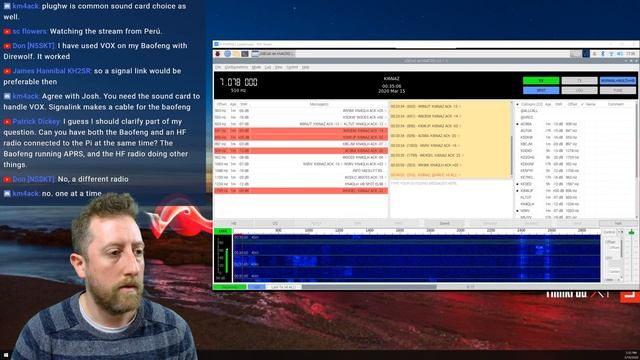Image resolution: width=640 pixels, height=360 pixels.
Task: Open the Bluetooth tray icon
Action: coord(602,54)
